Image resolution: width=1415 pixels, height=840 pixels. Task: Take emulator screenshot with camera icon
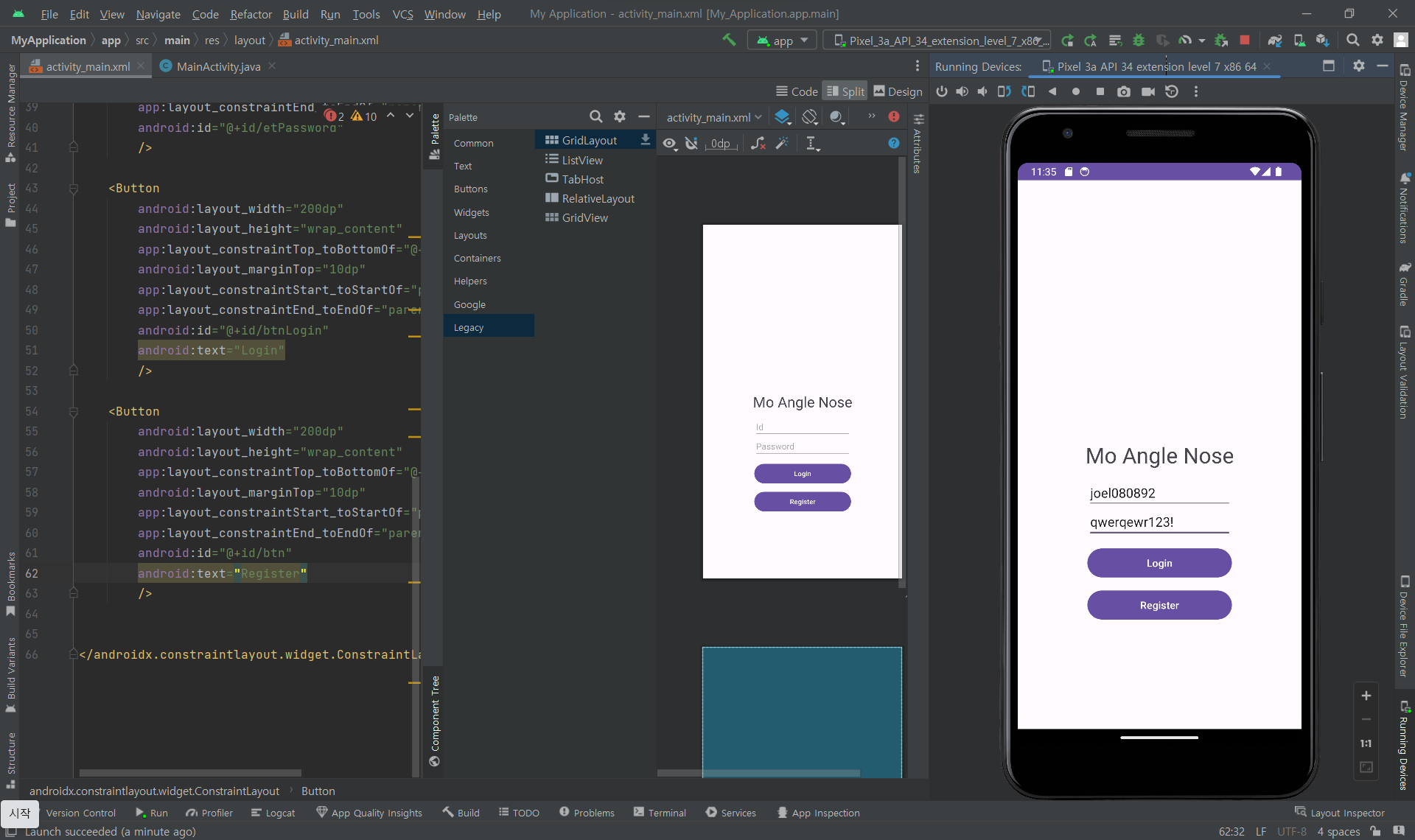(1123, 91)
